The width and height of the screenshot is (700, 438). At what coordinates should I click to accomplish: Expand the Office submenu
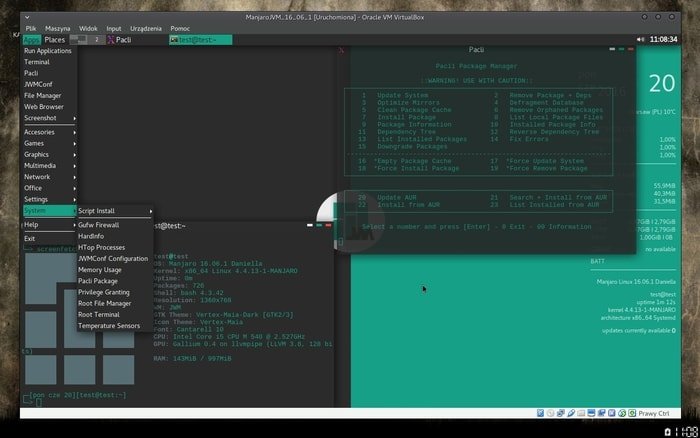(49, 188)
